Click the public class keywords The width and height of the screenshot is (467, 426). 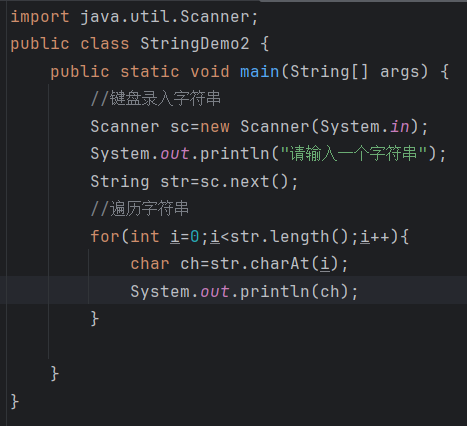(70, 44)
